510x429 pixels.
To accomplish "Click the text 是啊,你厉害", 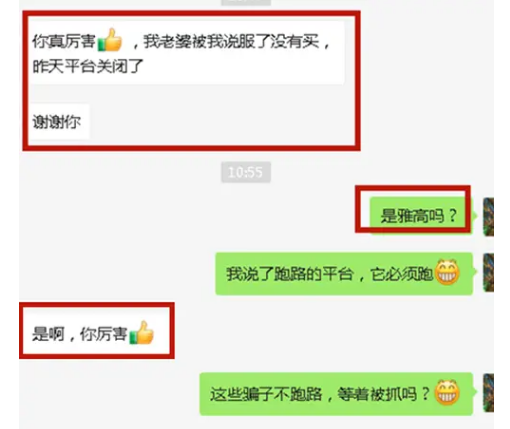I will point(80,334).
